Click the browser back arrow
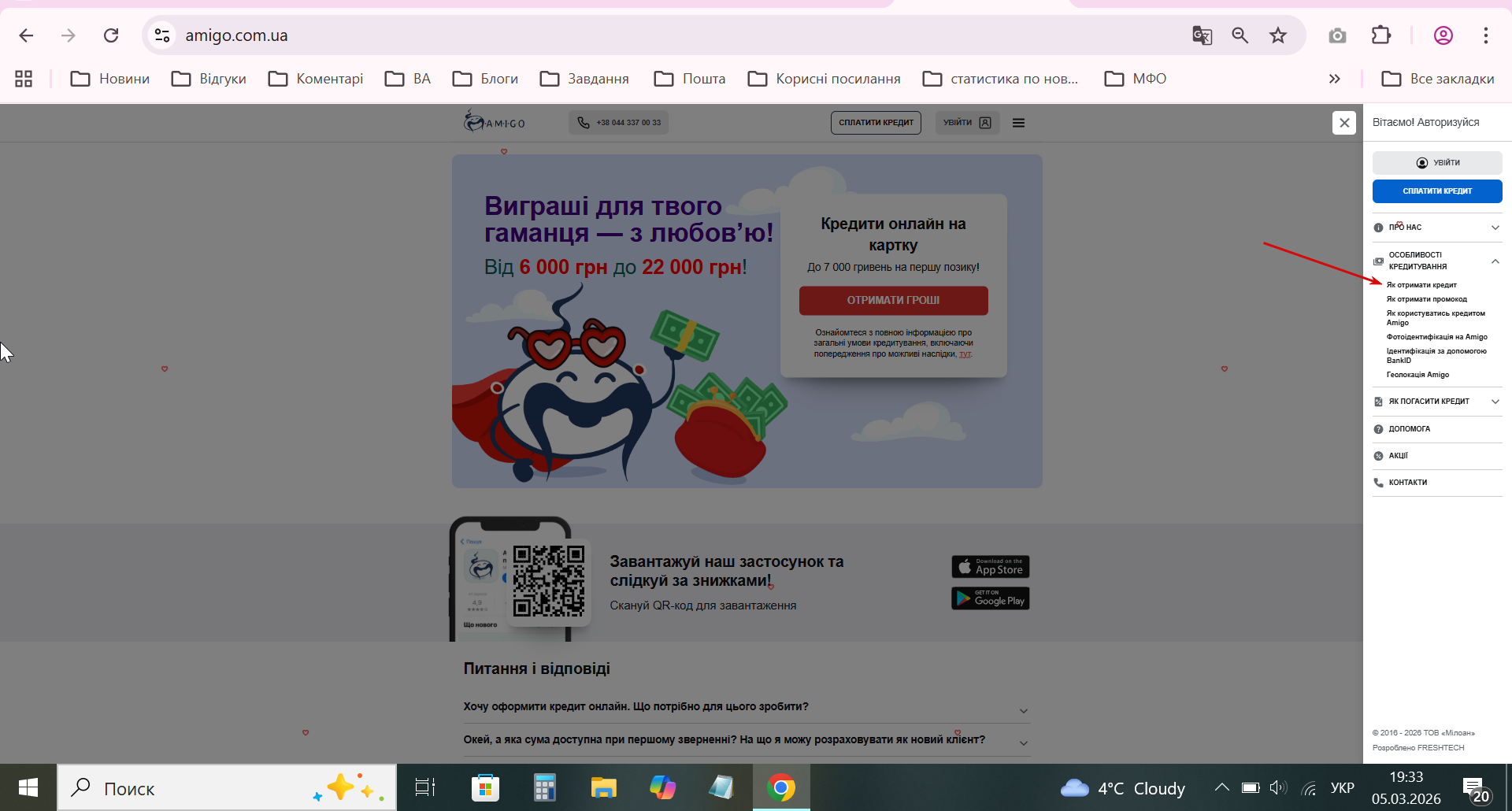The height and width of the screenshot is (811, 1512). click(26, 35)
